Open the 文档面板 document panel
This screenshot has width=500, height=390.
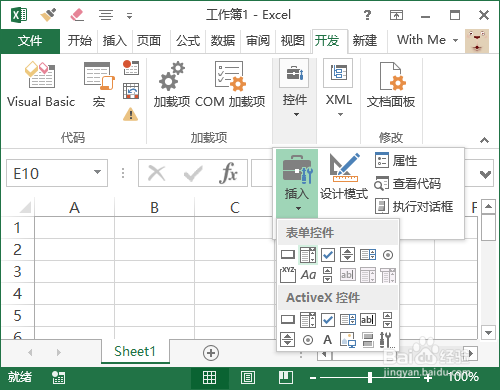click(x=391, y=85)
